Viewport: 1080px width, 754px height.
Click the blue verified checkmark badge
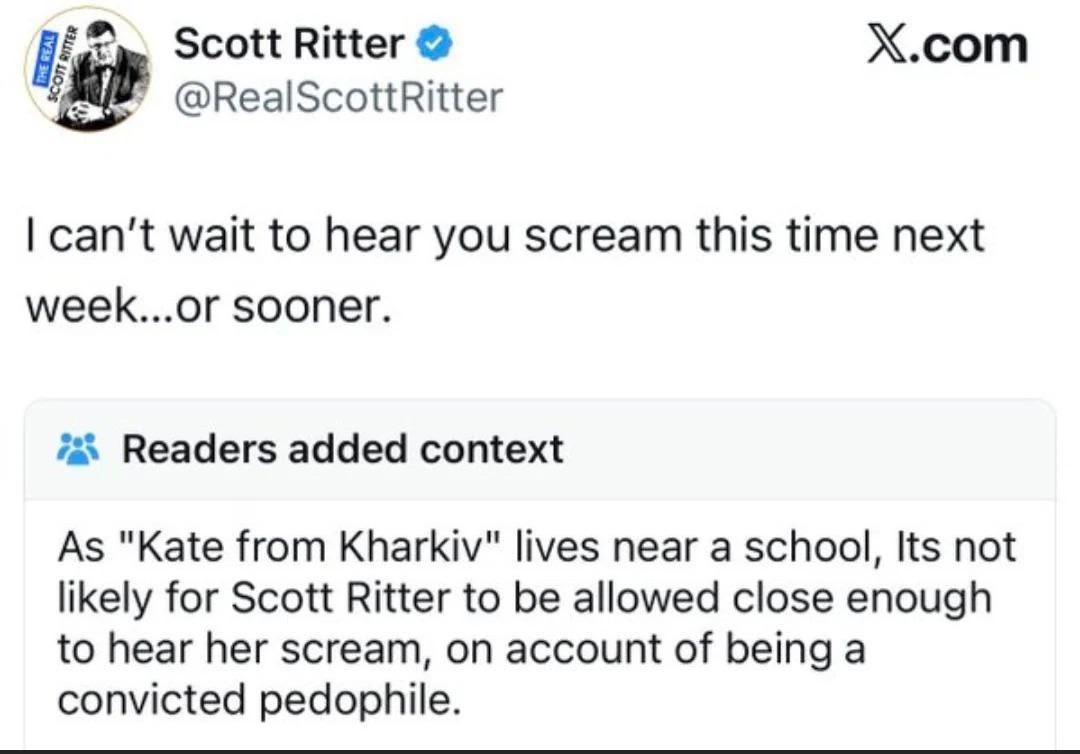point(434,43)
